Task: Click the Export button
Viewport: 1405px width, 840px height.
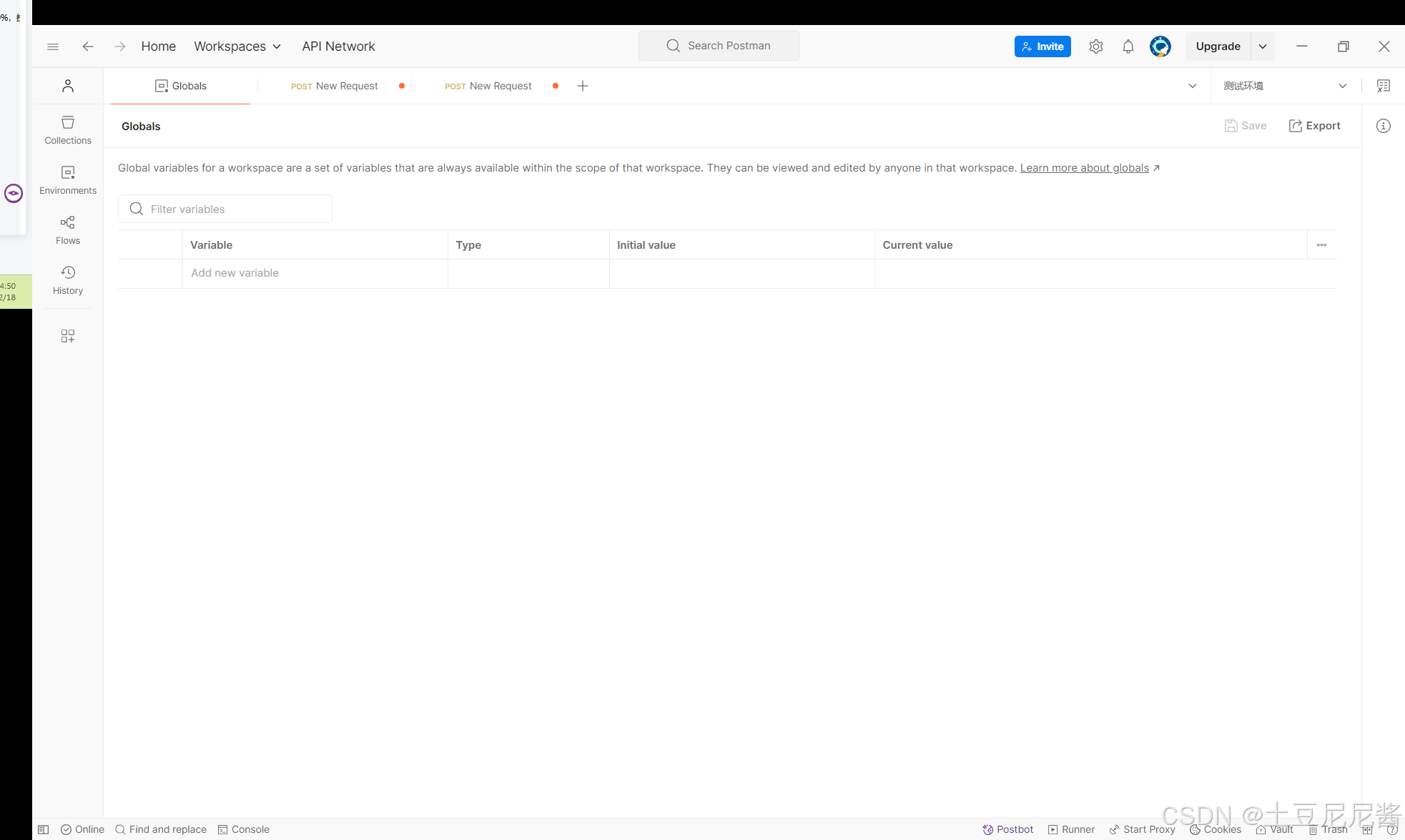Action: coord(1314,126)
